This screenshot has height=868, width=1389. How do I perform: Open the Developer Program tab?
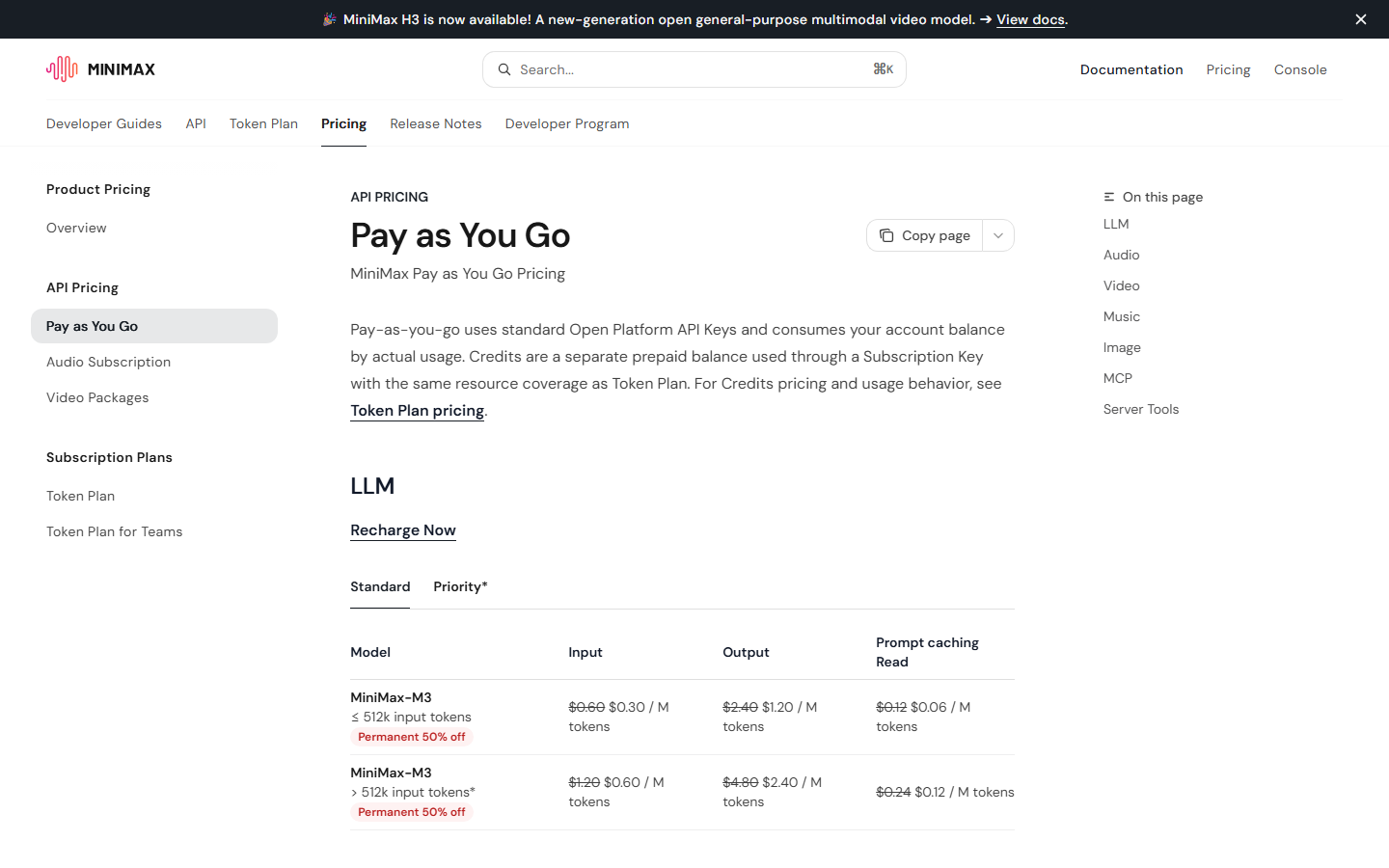[567, 123]
